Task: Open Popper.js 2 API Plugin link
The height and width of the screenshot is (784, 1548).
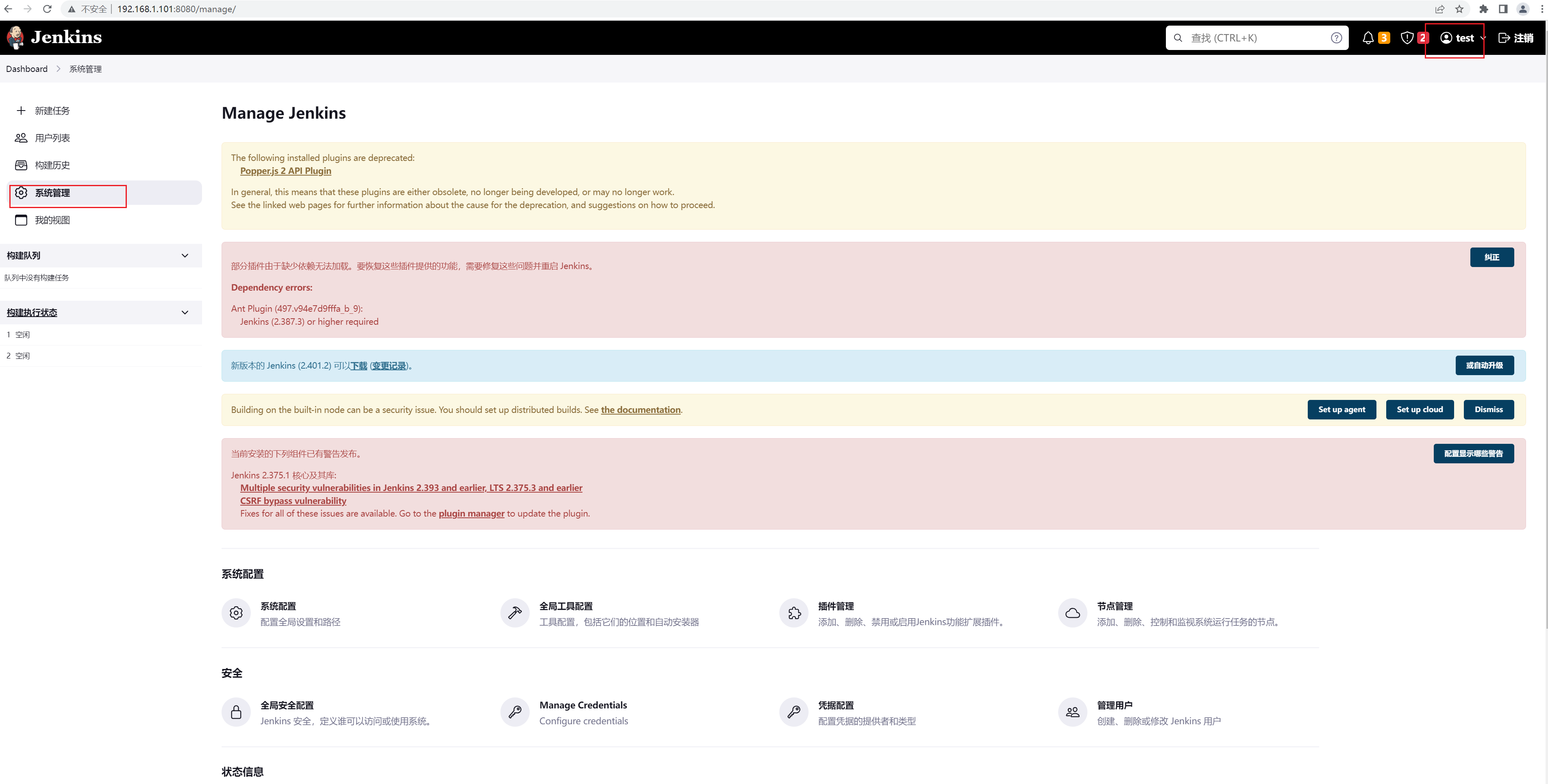Action: pos(285,171)
